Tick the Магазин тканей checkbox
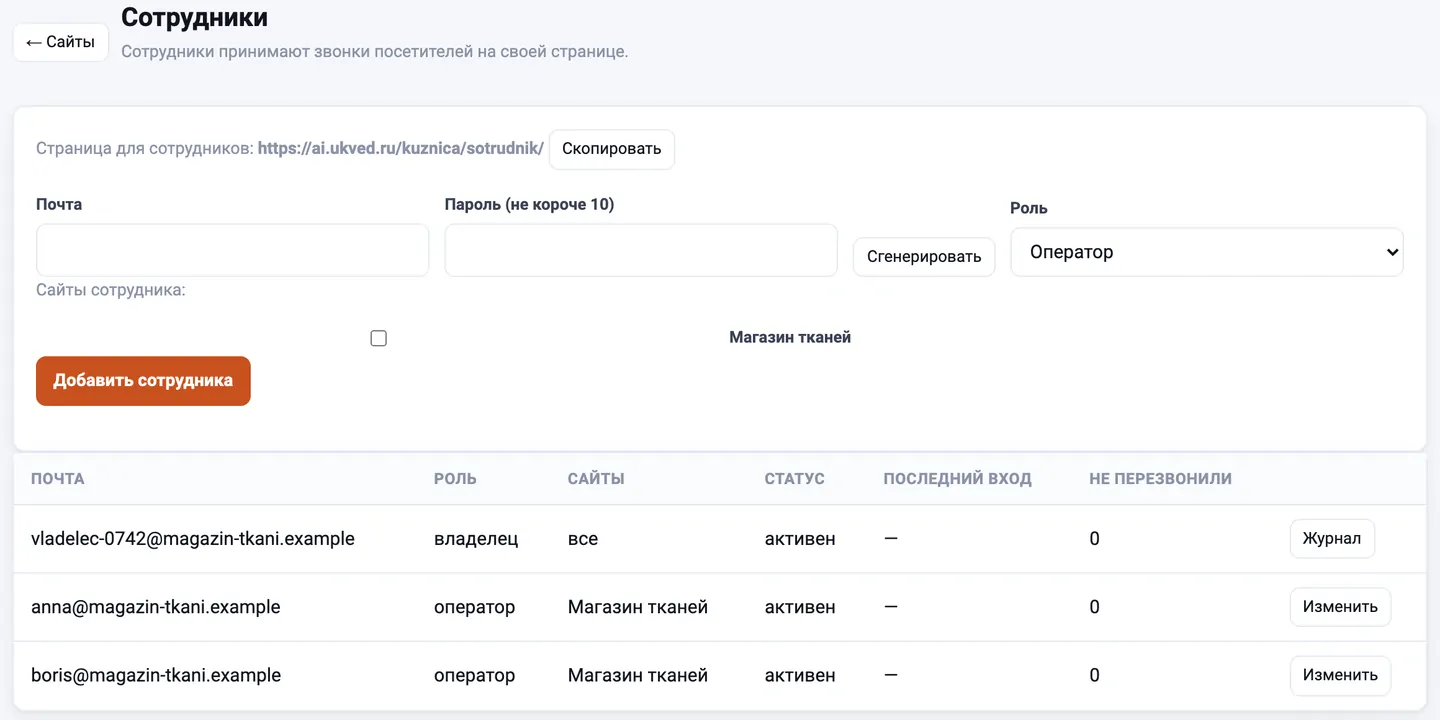Image resolution: width=1440 pixels, height=720 pixels. click(378, 338)
